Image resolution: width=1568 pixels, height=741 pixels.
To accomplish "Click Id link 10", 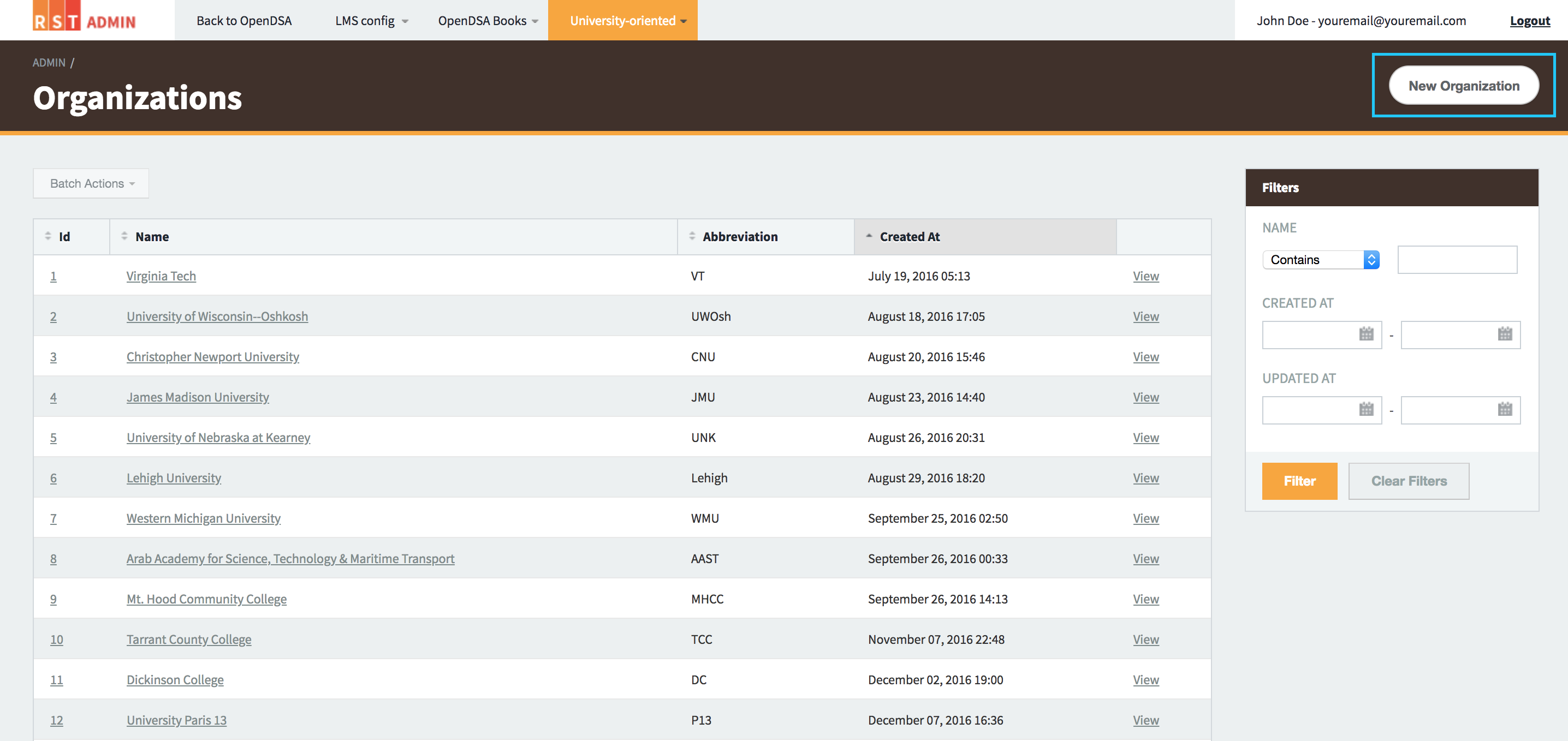I will [x=57, y=640].
